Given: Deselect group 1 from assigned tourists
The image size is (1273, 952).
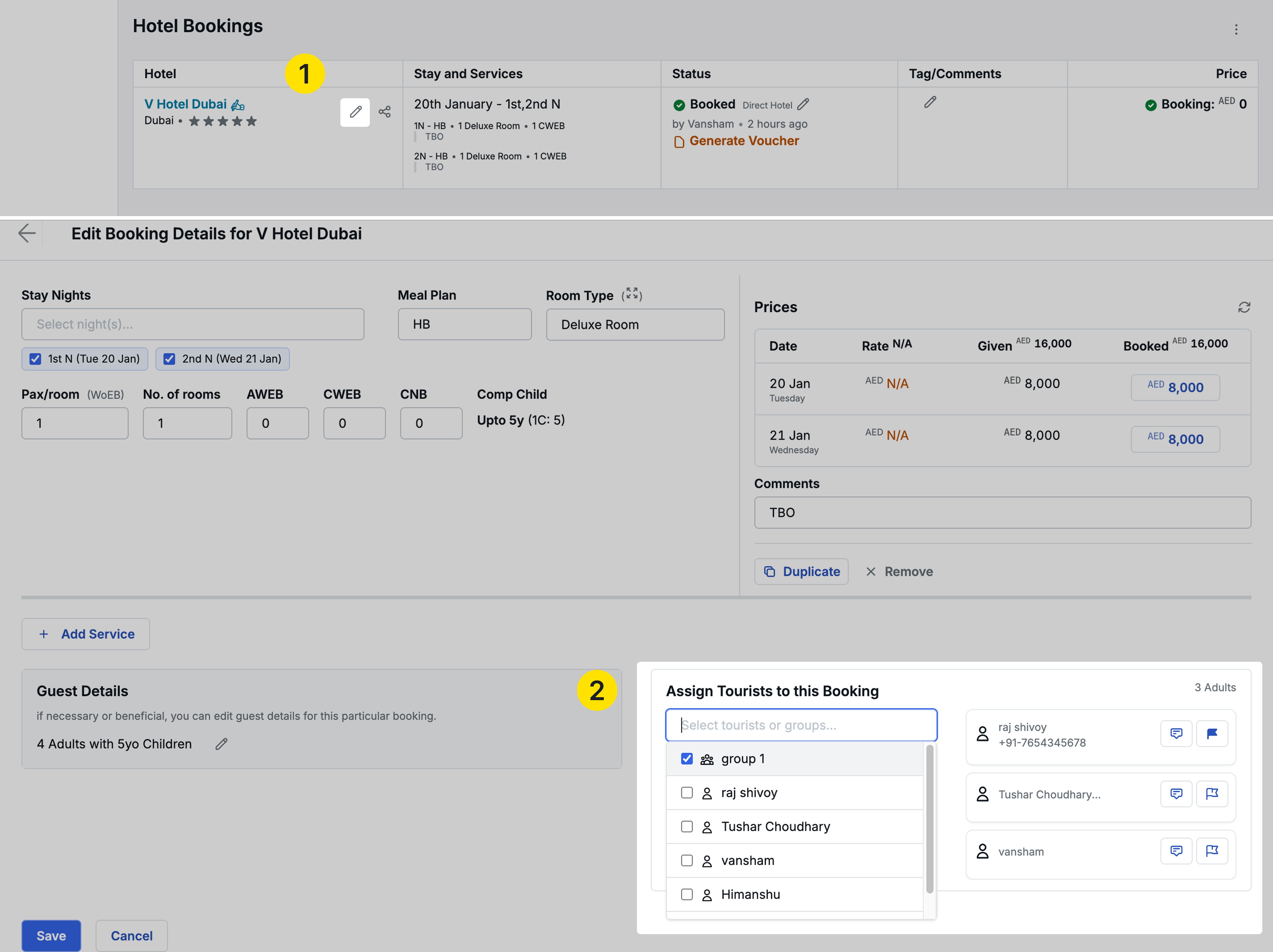Looking at the screenshot, I should click(687, 758).
